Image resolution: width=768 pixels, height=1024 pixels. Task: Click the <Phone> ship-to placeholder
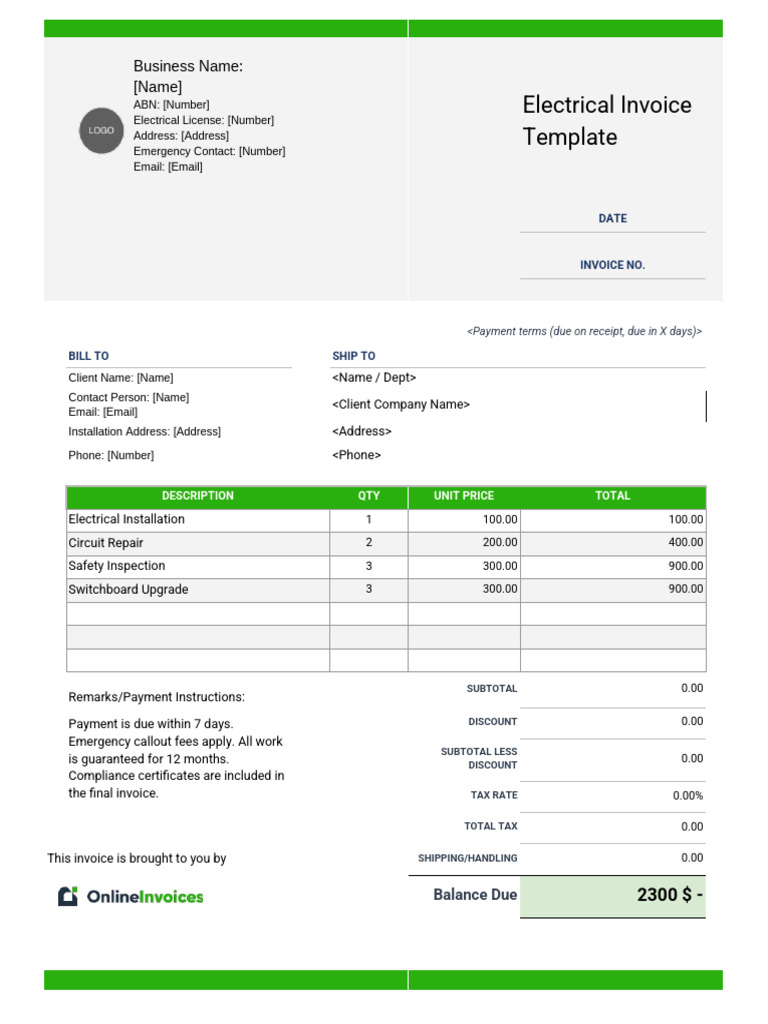tap(356, 455)
